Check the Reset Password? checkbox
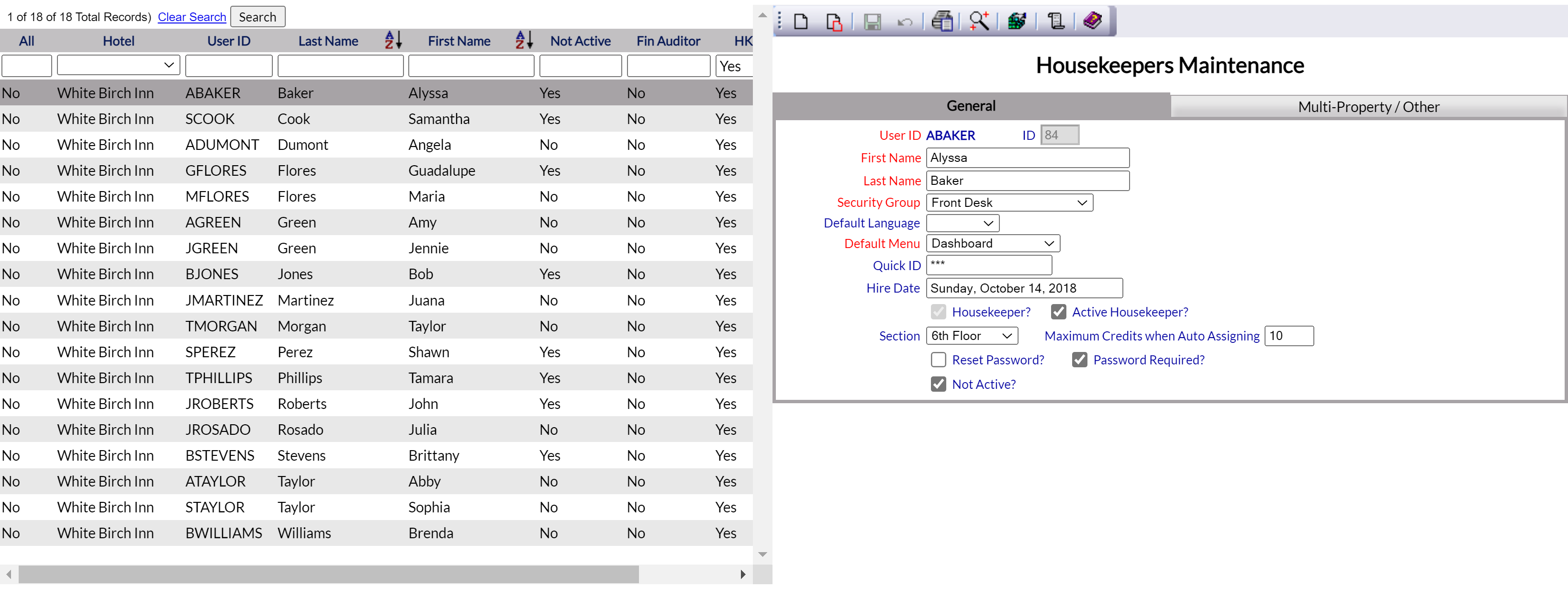The width and height of the screenshot is (1568, 589). pos(938,360)
